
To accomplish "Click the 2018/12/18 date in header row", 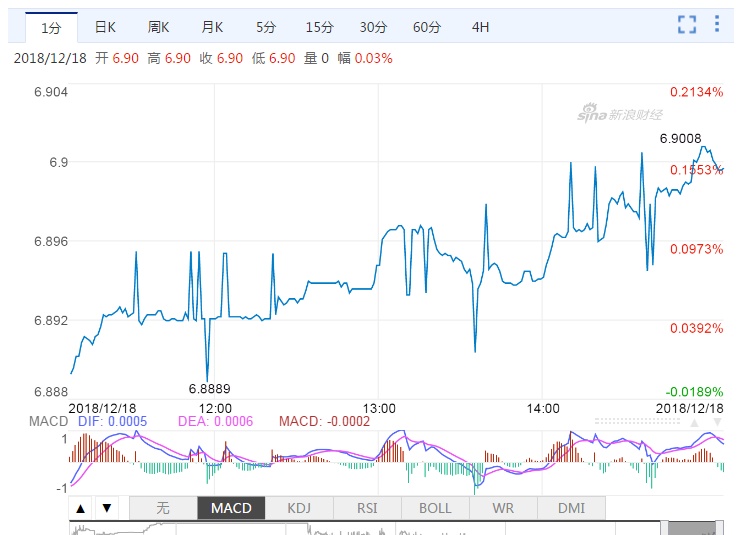I will click(x=50, y=58).
